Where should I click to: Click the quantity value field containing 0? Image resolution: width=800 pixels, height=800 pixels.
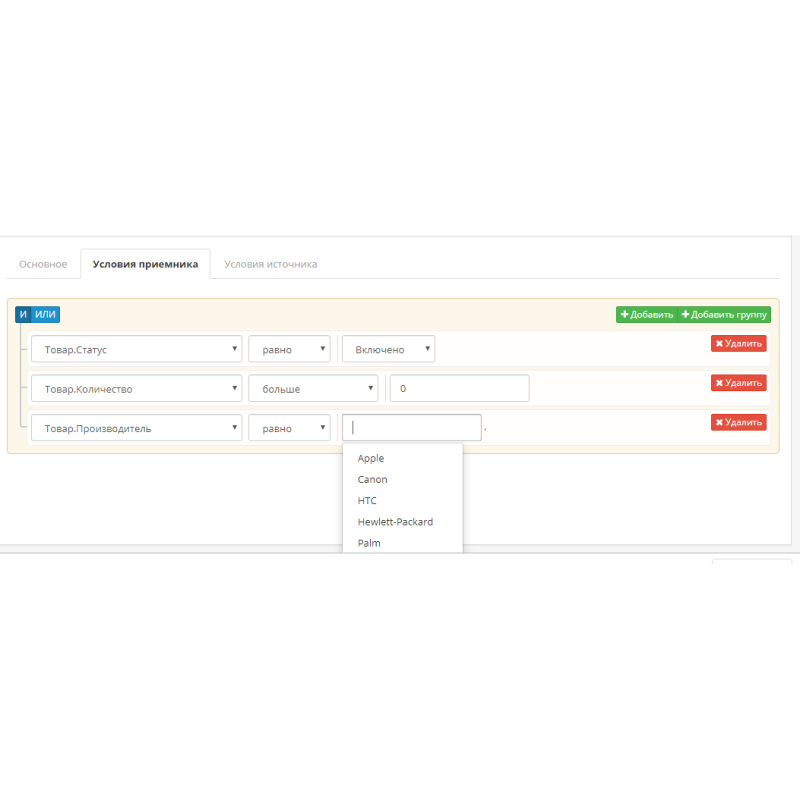point(458,388)
